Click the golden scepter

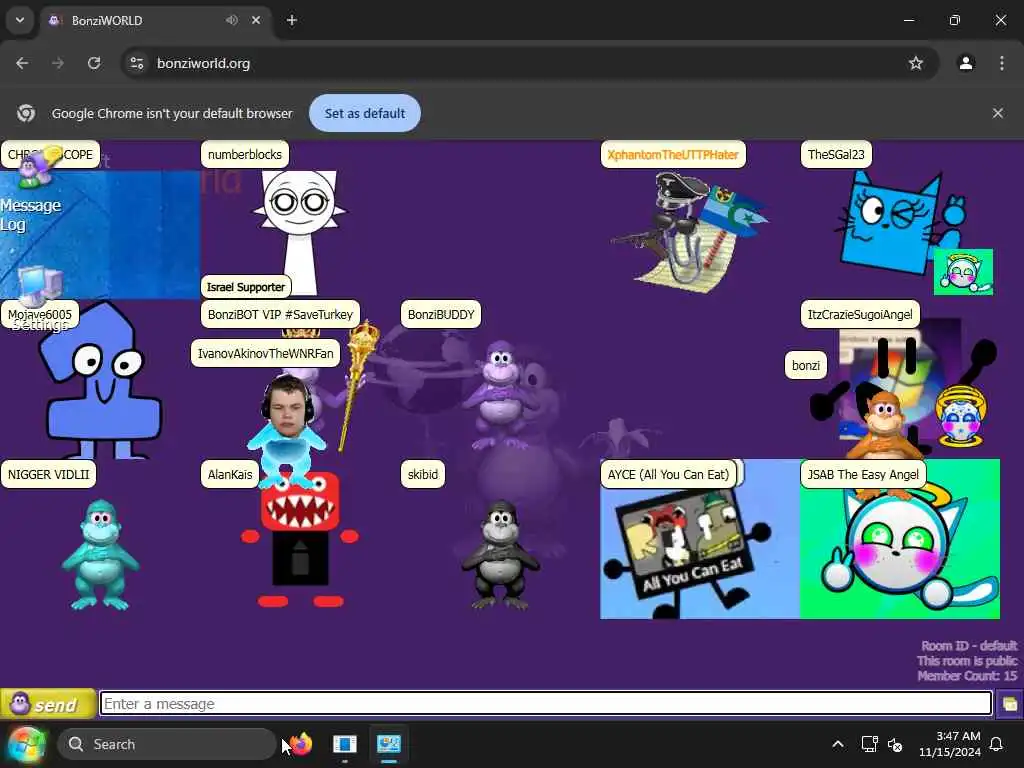(358, 385)
